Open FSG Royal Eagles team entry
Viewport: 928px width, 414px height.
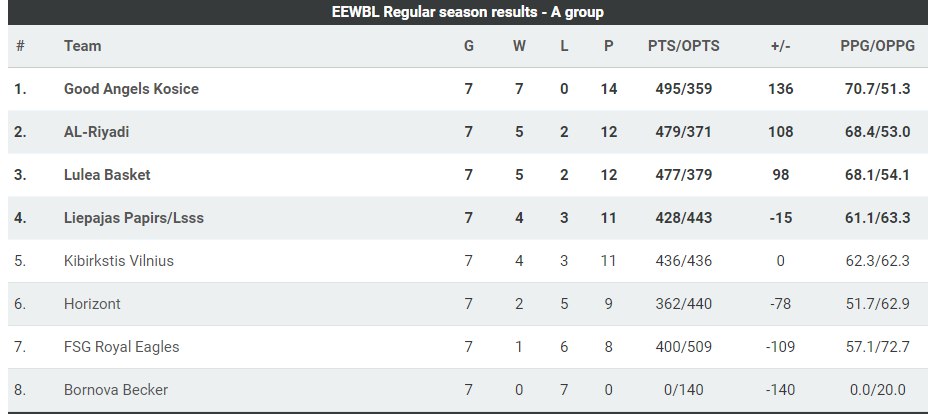(x=121, y=347)
